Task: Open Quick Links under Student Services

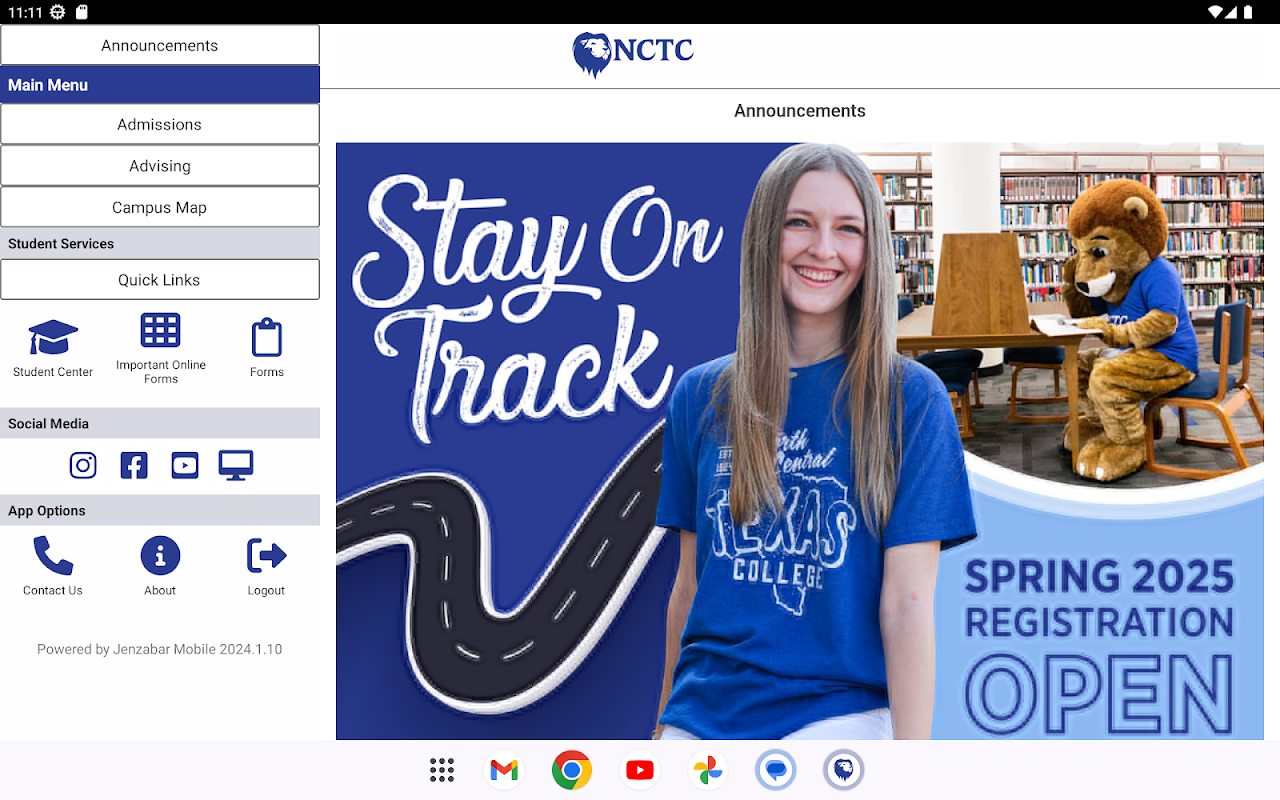Action: pos(160,280)
